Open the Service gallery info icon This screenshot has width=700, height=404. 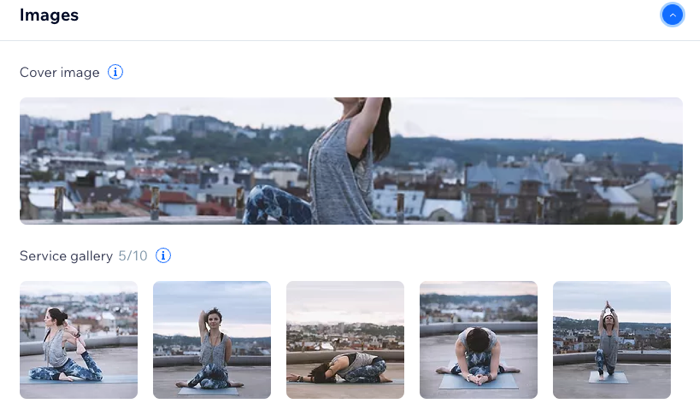coord(163,255)
